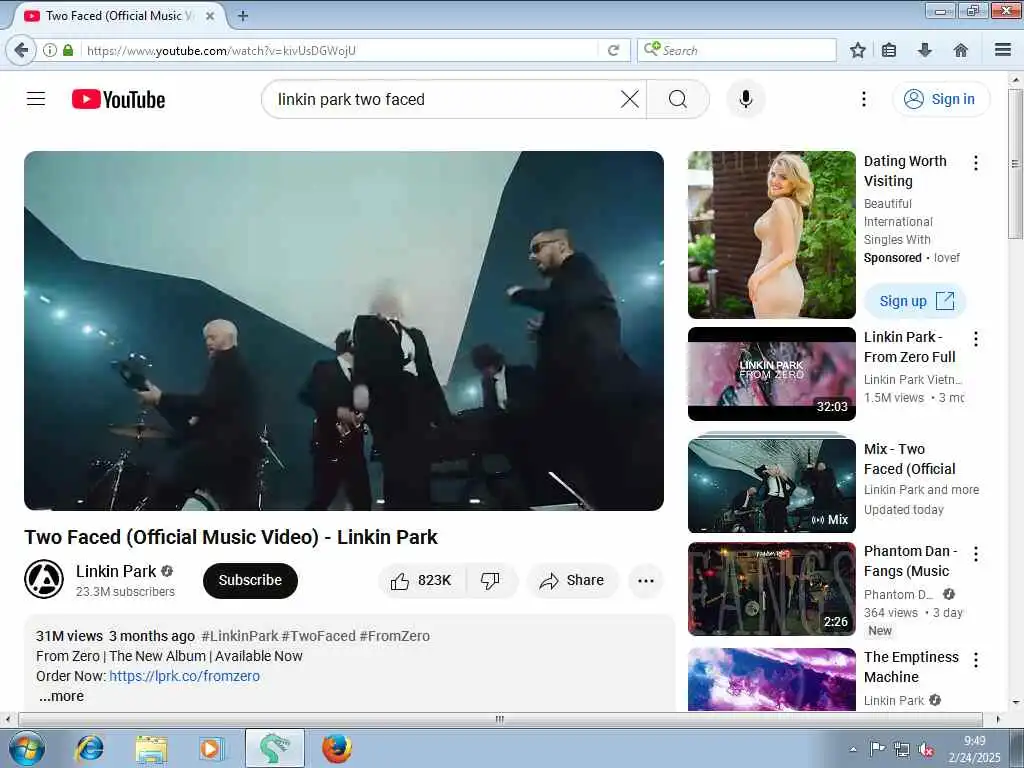
Task: Open Firefox hamburger menu
Action: (1003, 50)
